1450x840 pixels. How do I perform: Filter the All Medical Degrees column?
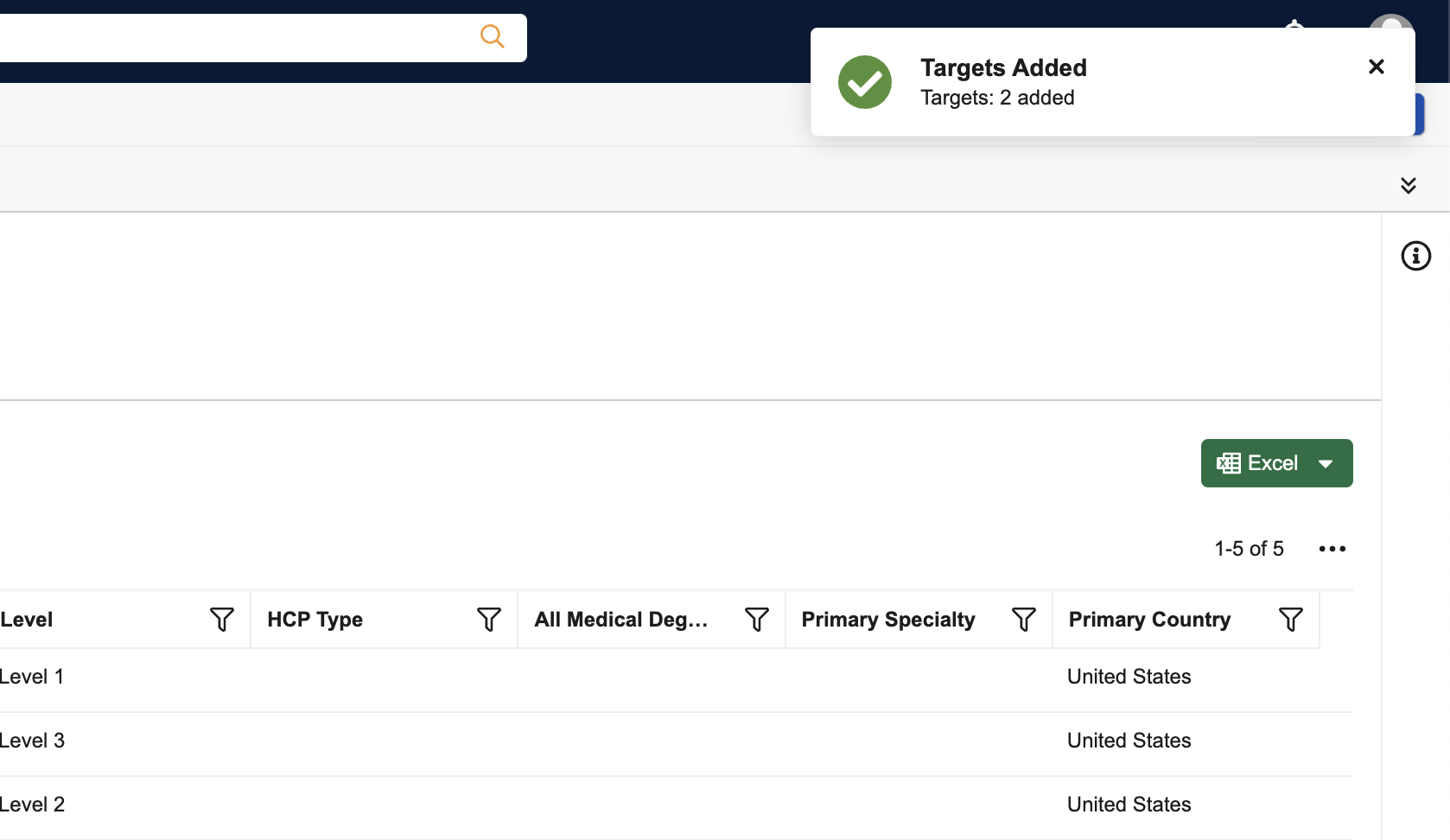point(756,620)
